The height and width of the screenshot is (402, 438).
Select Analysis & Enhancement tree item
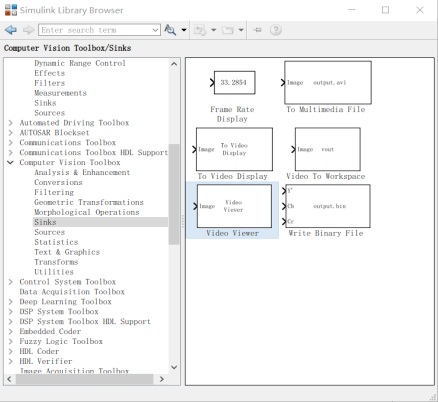tap(82, 172)
